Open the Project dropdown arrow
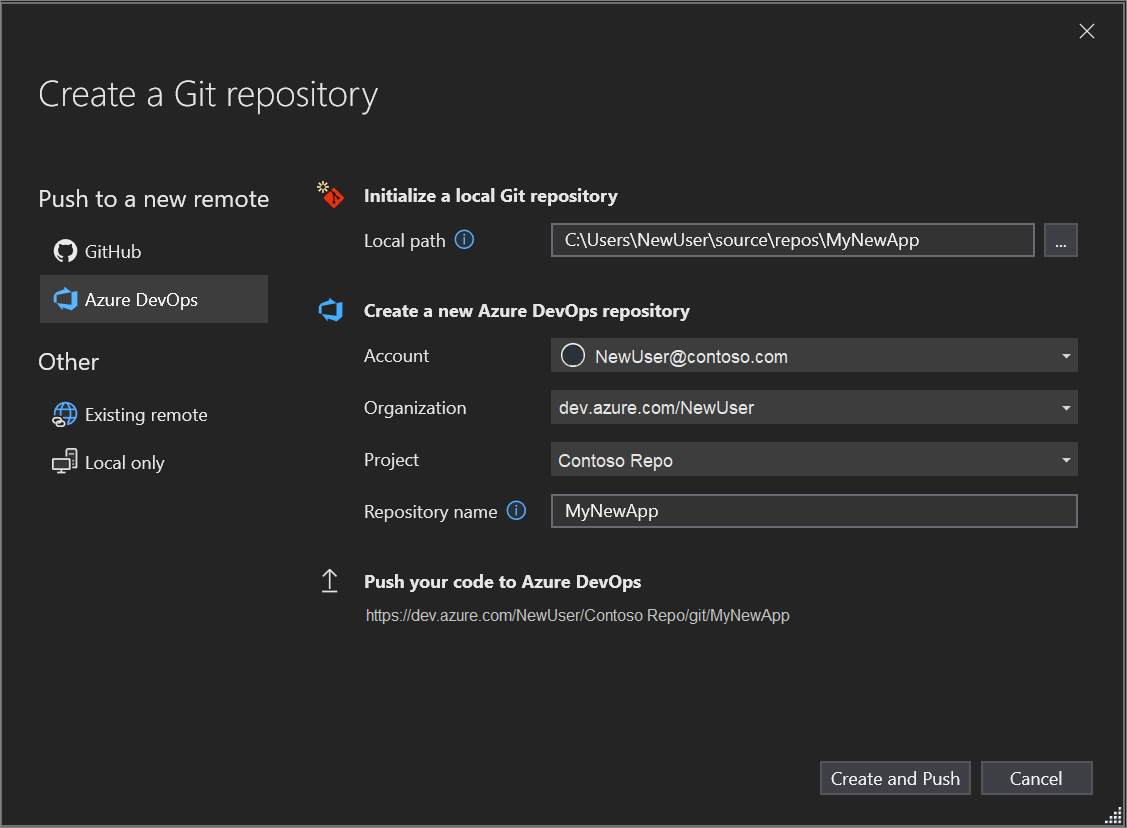 (1066, 460)
